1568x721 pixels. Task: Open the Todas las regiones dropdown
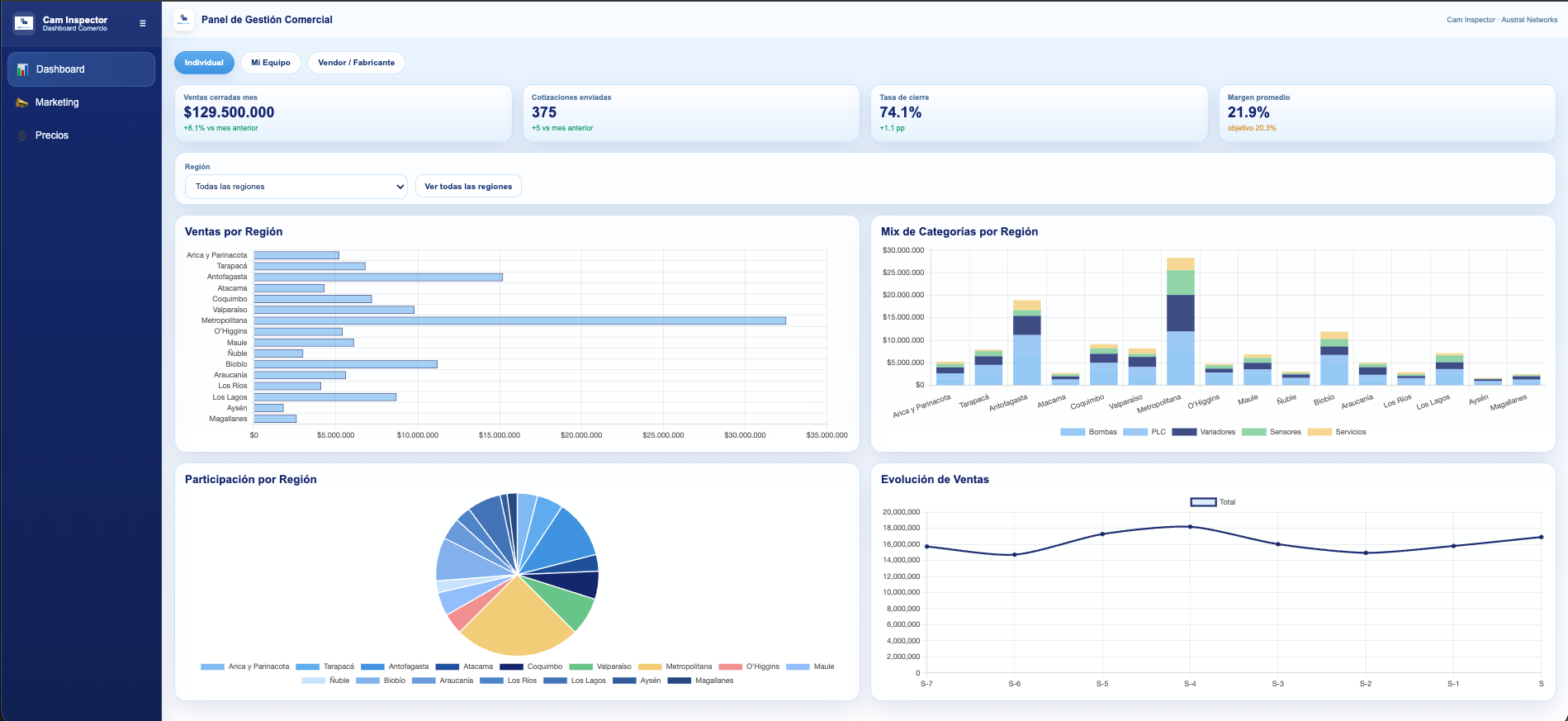coord(296,187)
